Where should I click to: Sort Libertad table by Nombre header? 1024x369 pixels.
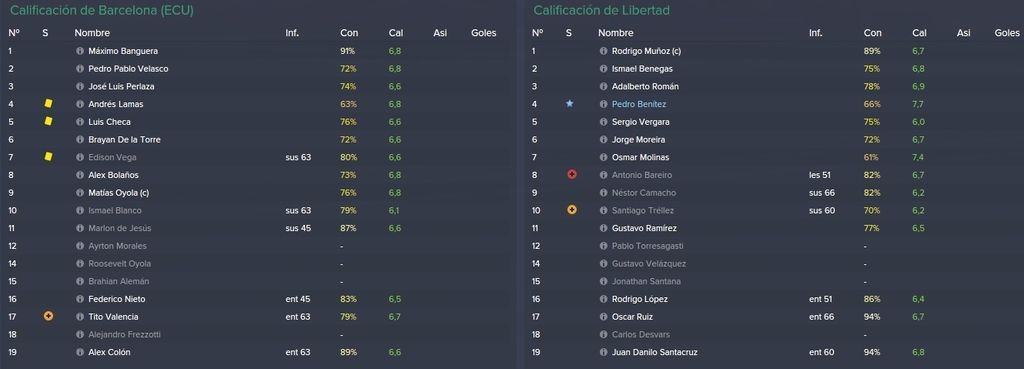[x=616, y=33]
